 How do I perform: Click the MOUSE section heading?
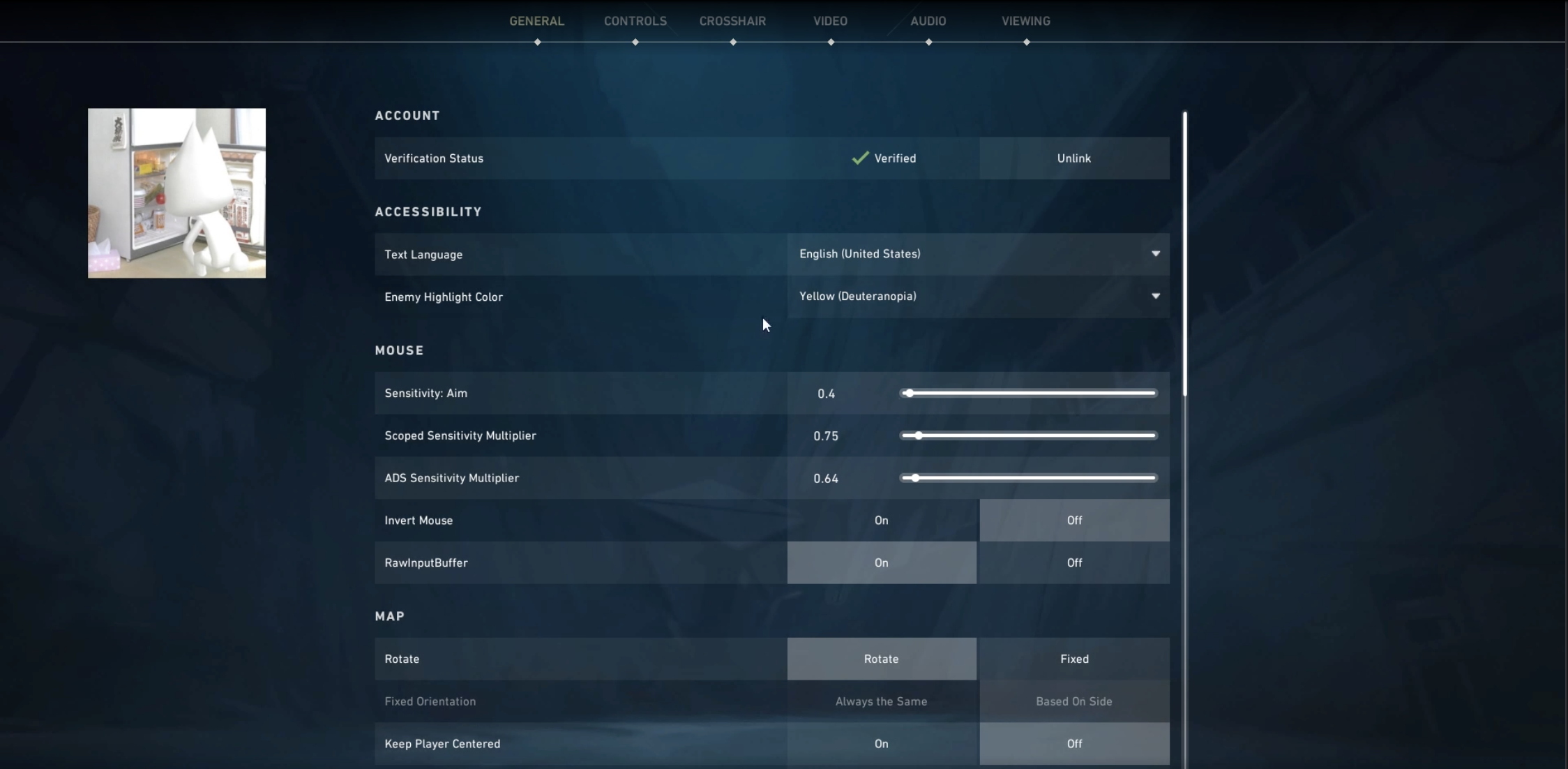[x=399, y=350]
